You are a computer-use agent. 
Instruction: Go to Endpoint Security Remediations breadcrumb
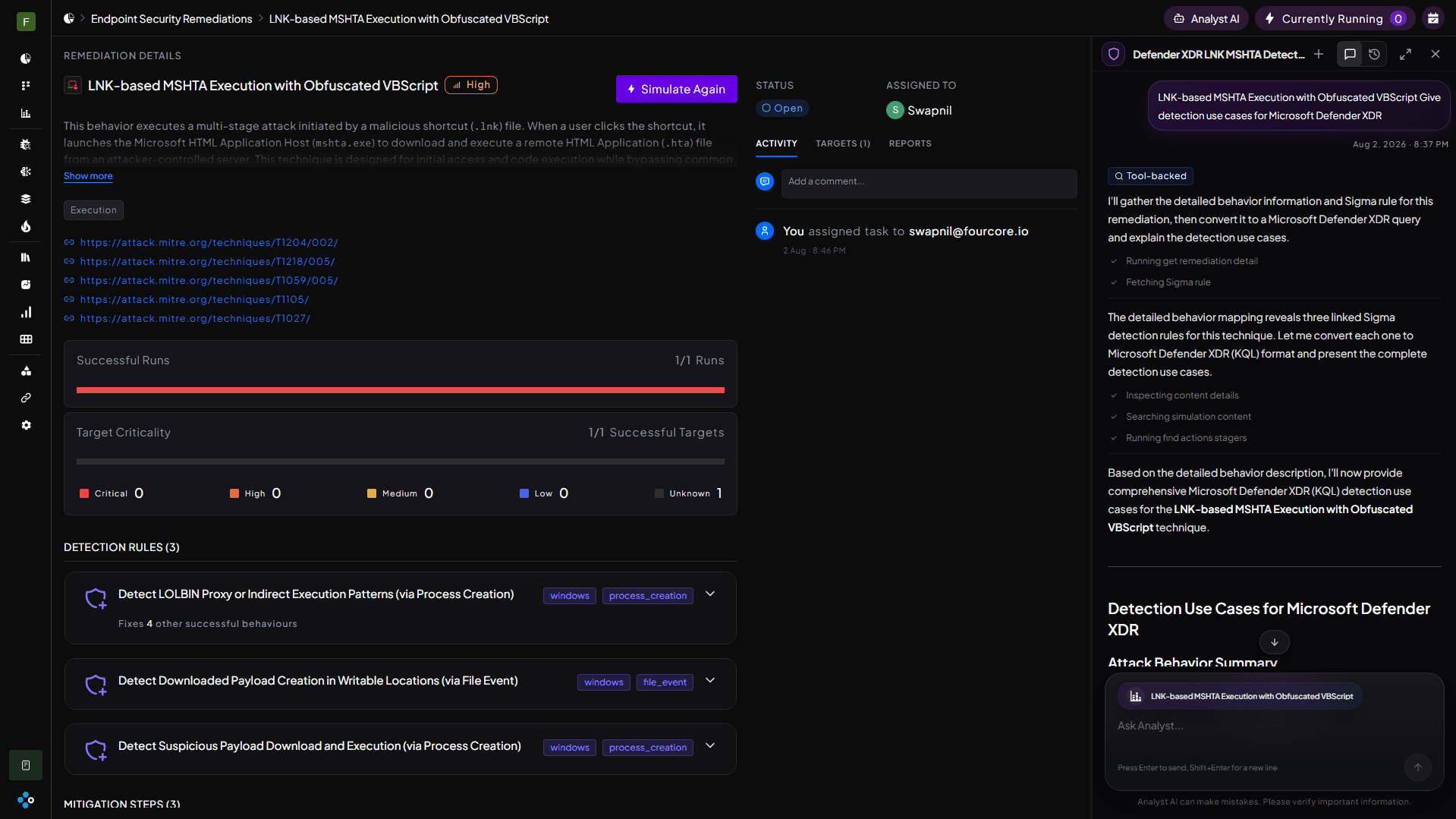pos(171,19)
